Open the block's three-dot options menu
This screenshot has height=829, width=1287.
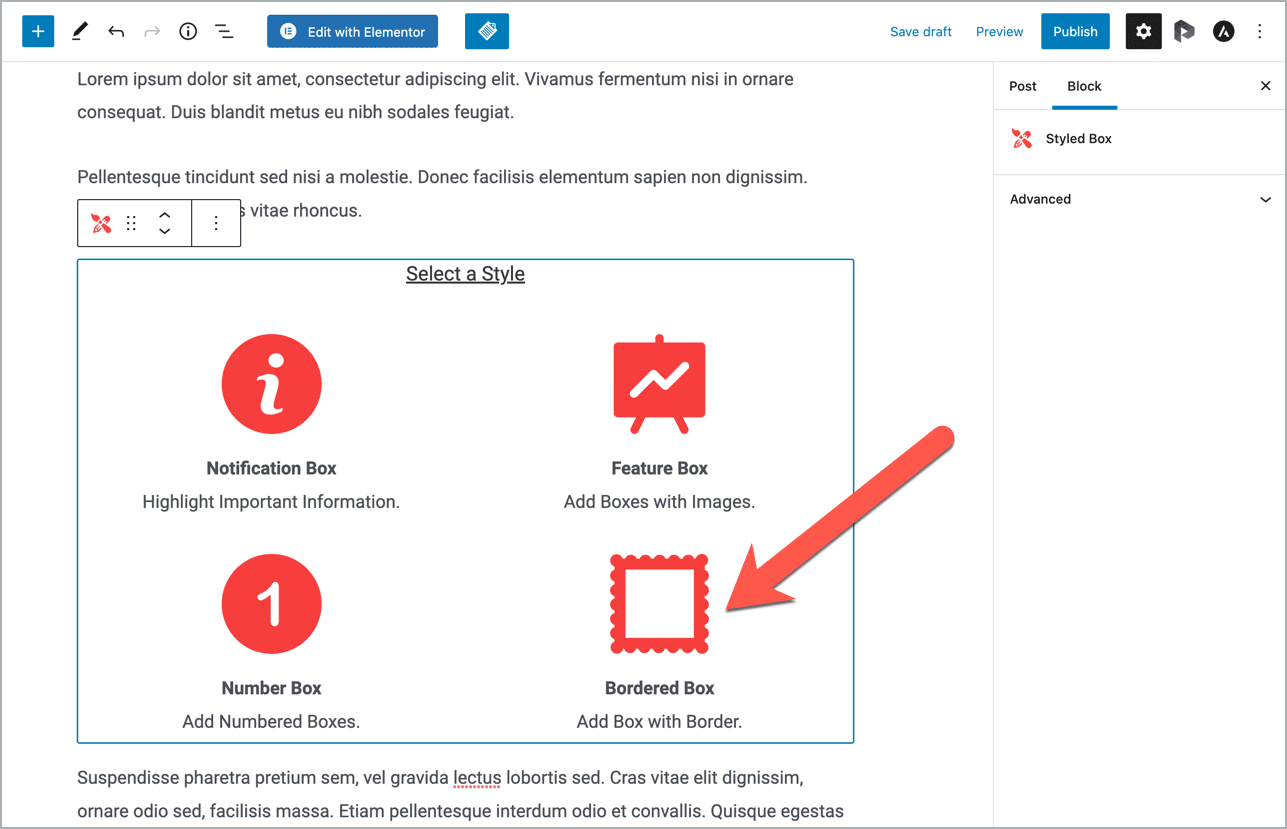click(x=216, y=223)
